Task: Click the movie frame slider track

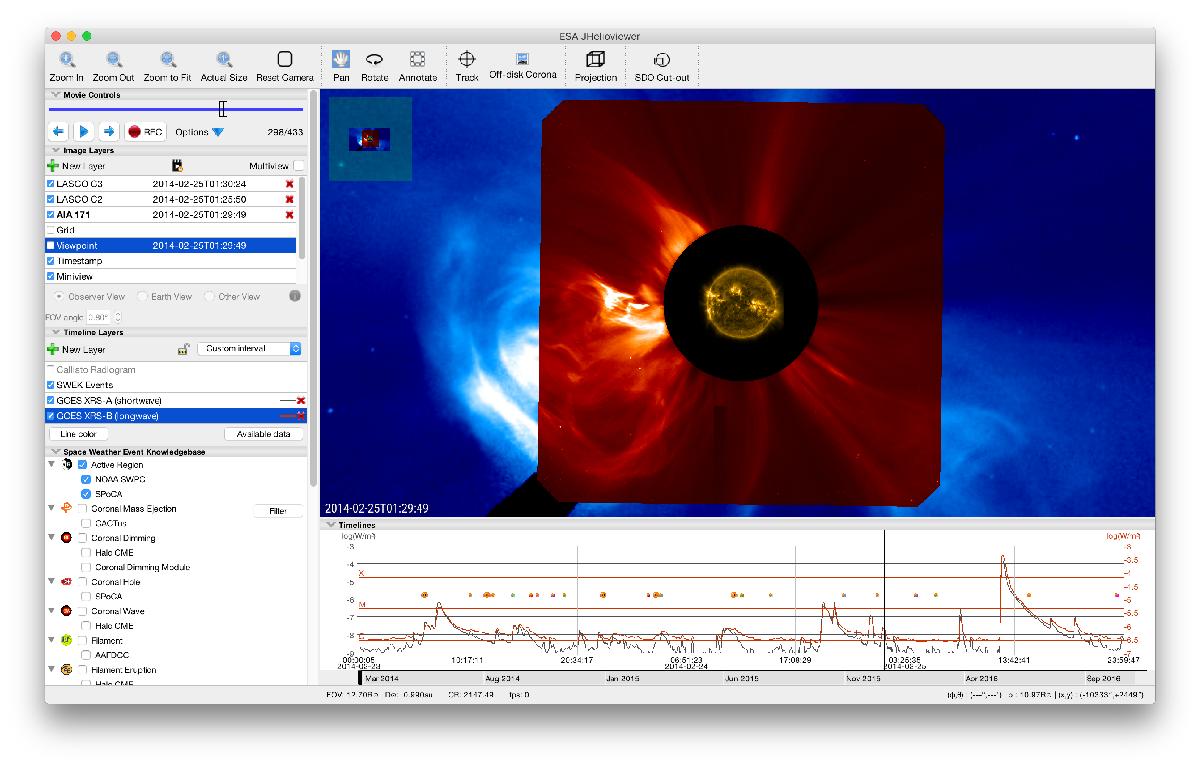Action: [130, 109]
